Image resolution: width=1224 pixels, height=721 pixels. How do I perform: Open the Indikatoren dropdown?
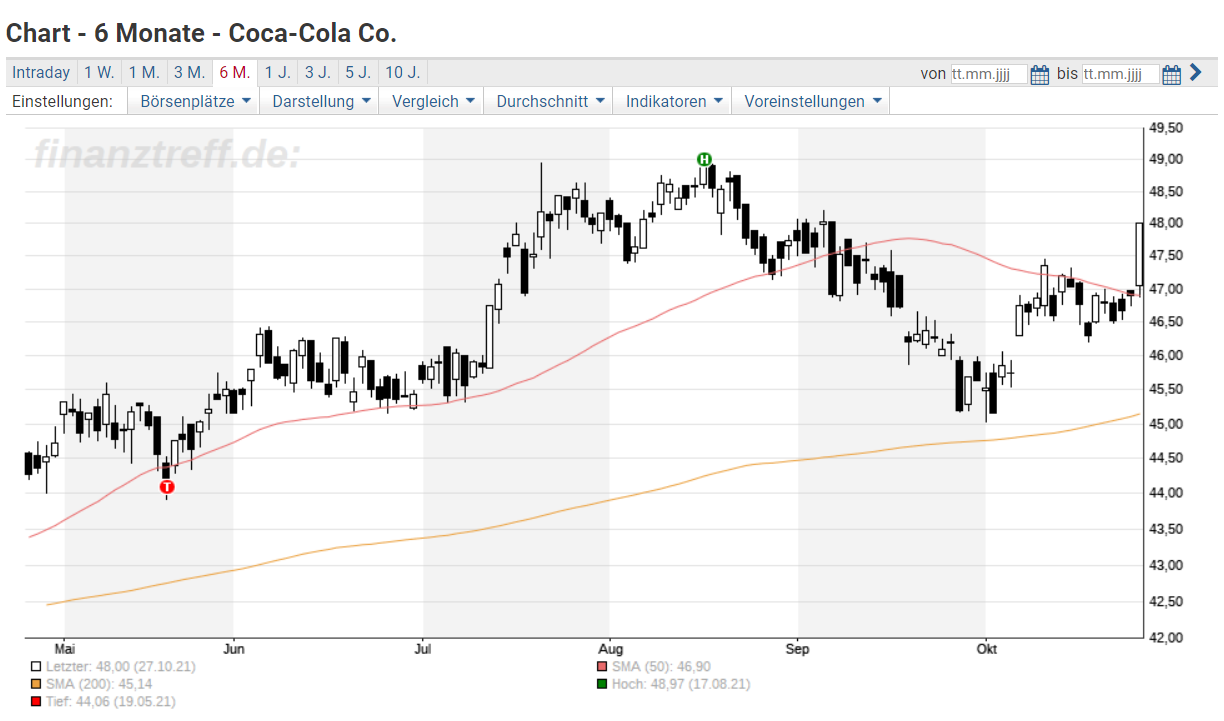[673, 101]
